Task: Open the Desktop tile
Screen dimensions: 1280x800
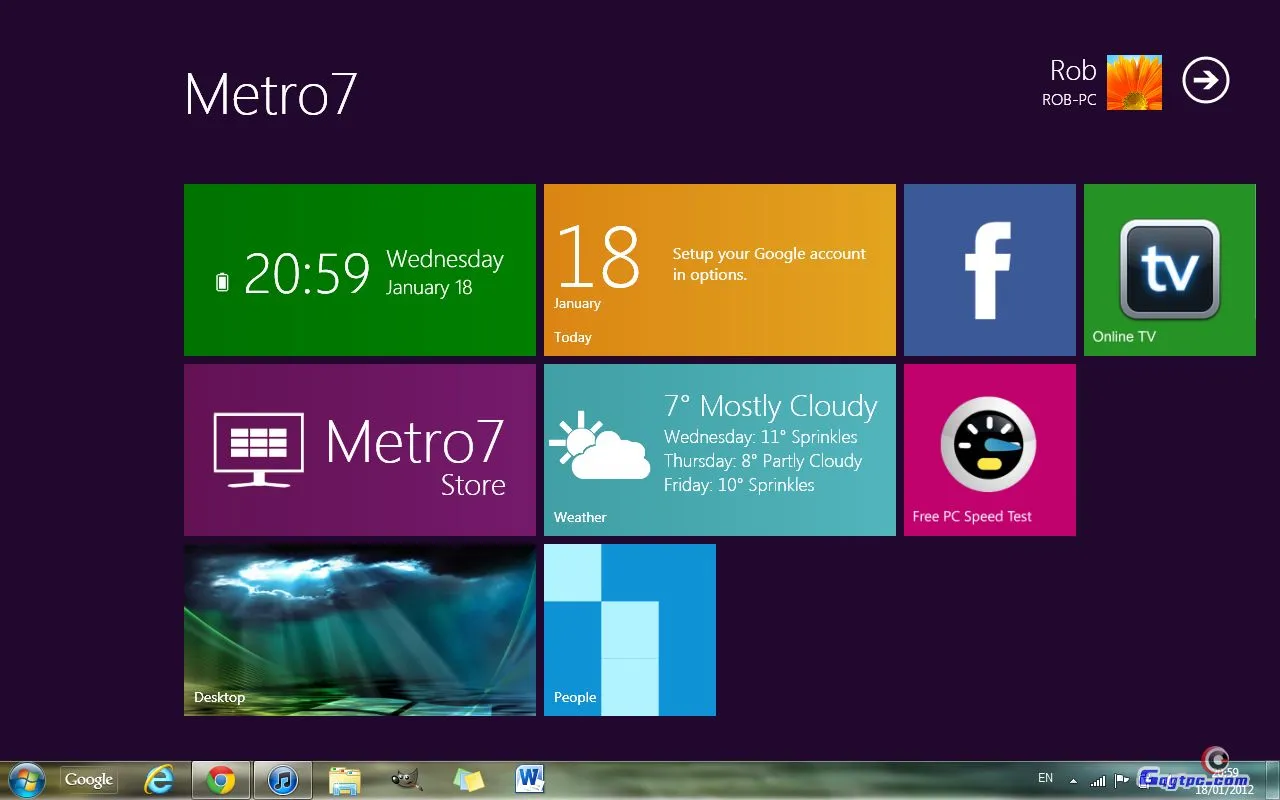Action: [x=360, y=630]
